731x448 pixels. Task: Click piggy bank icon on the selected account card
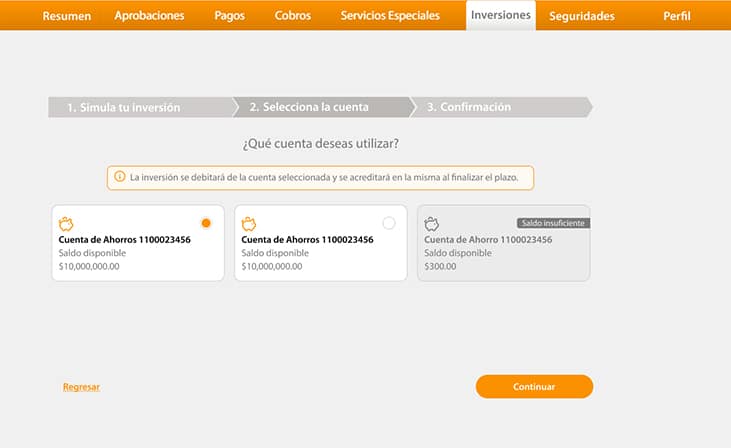[67, 224]
